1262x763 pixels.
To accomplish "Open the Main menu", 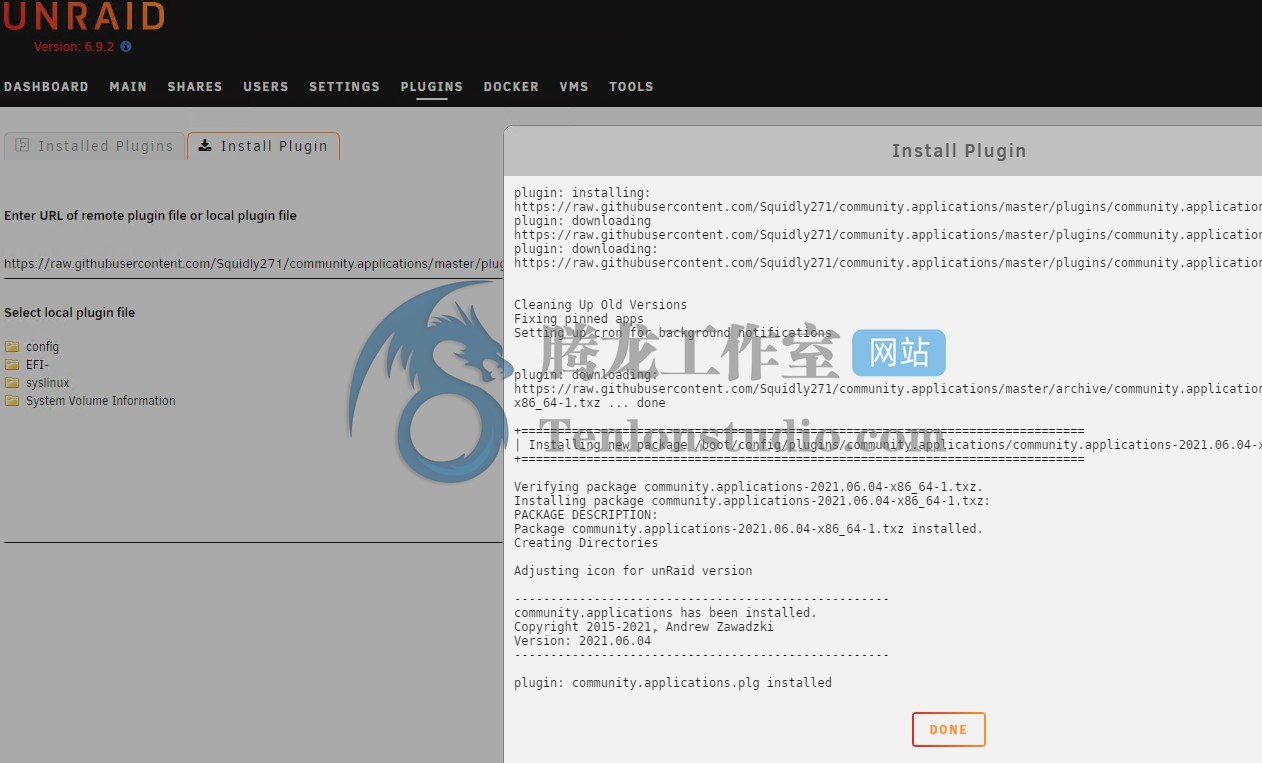I will [x=128, y=87].
